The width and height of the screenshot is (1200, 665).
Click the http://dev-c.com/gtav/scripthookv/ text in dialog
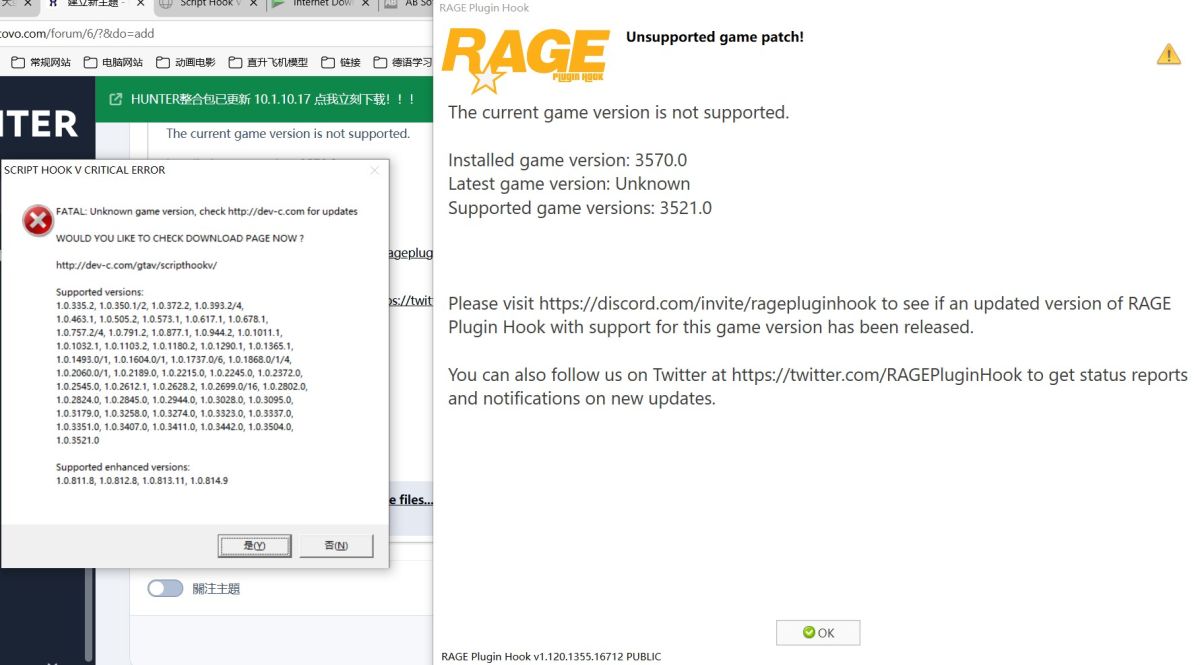point(136,265)
